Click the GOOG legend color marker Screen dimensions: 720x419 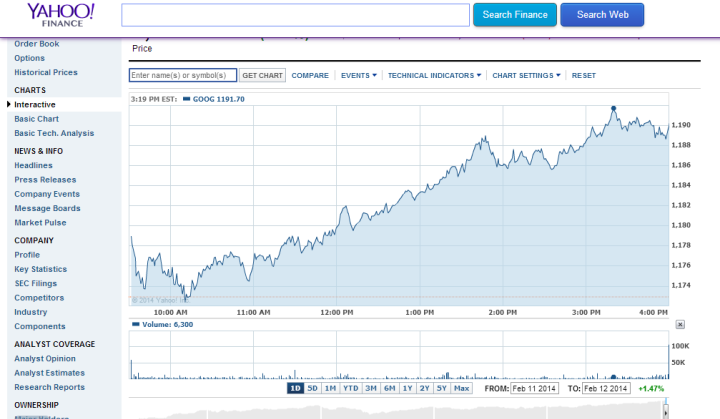[x=186, y=99]
